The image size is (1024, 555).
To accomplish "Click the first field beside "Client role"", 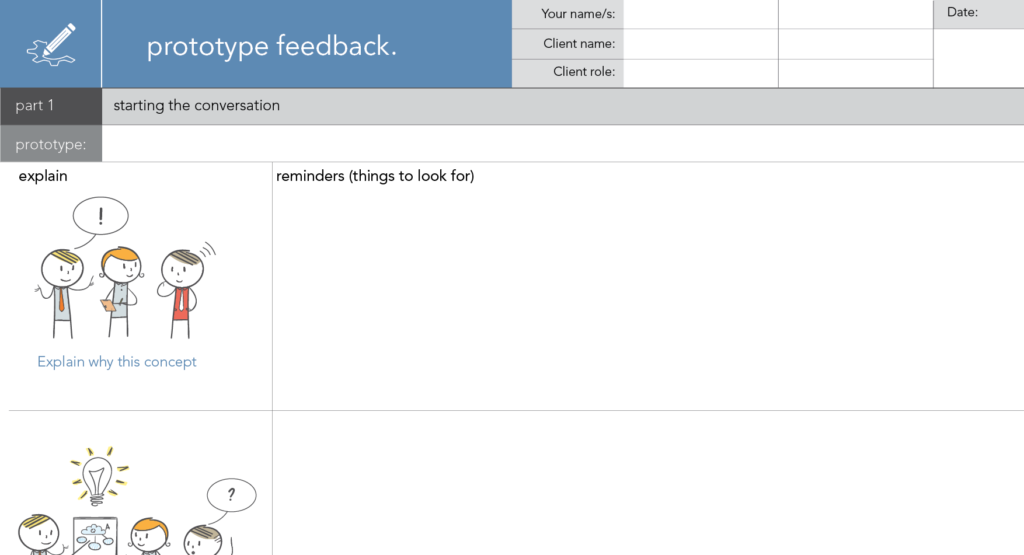I will pos(700,73).
